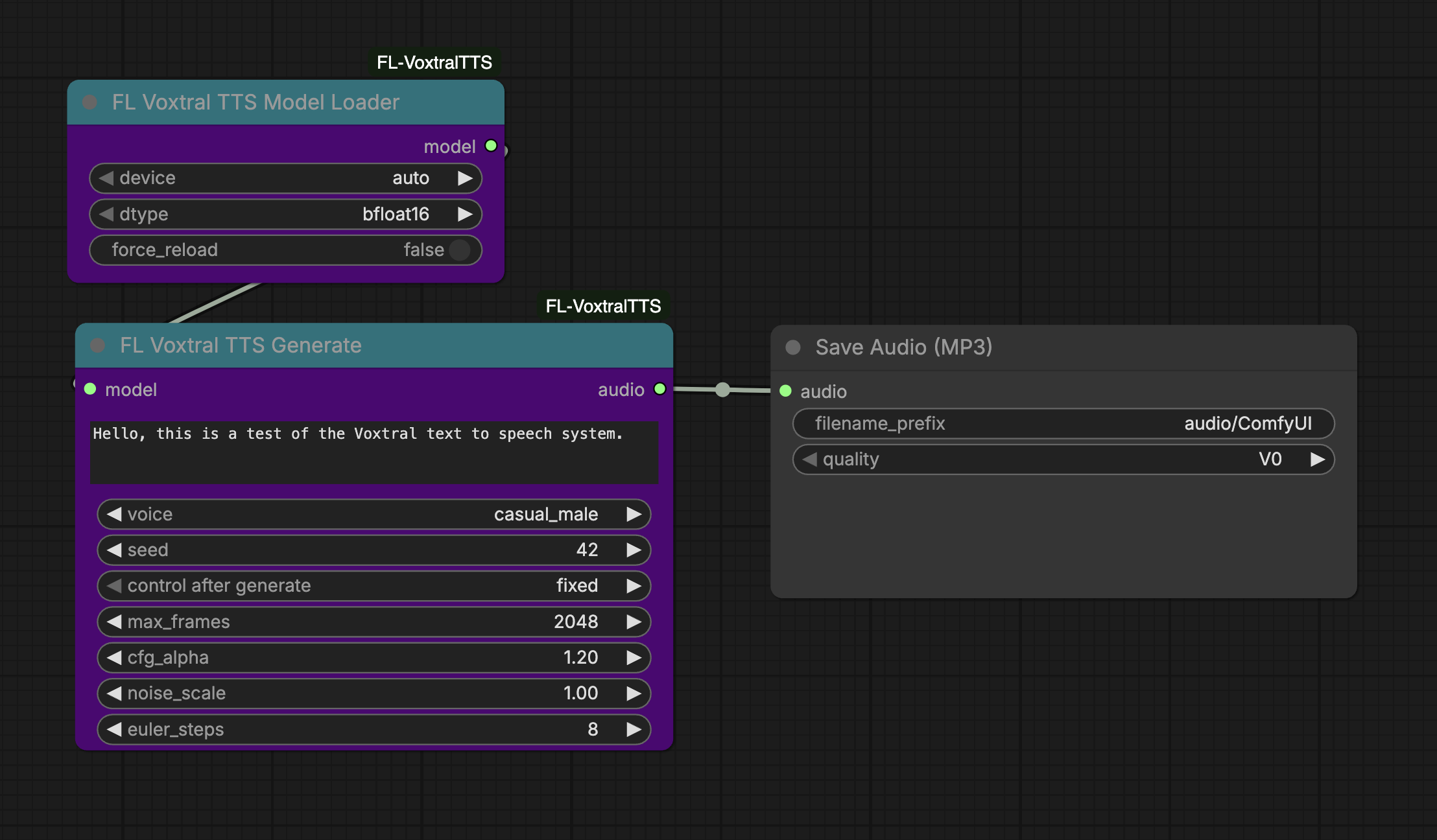
Task: Increase noise_scale with right arrow
Action: 634,694
